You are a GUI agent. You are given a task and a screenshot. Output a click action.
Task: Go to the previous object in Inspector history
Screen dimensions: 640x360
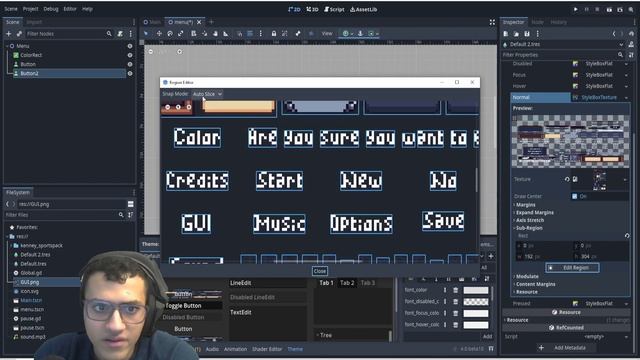point(613,34)
